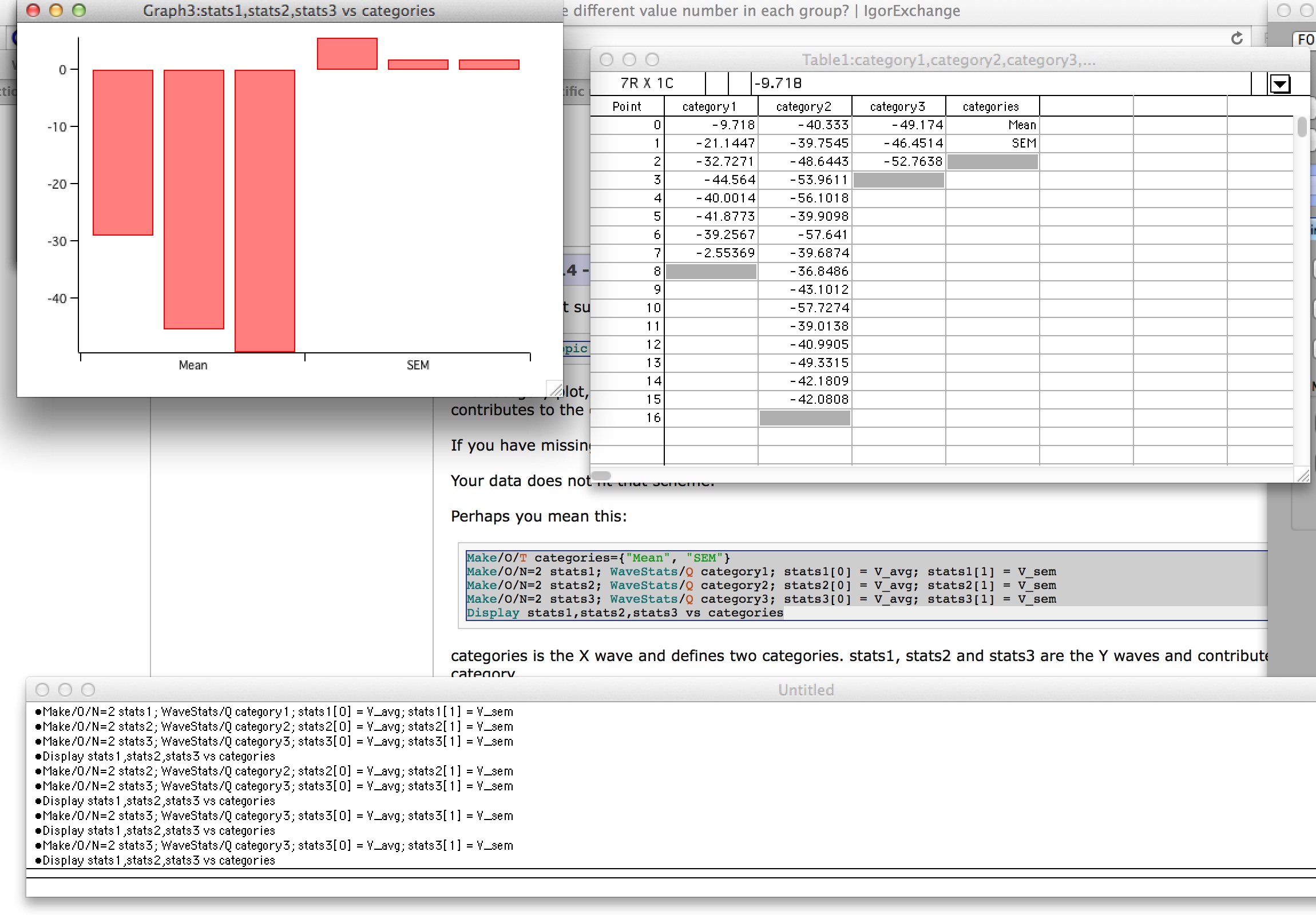Screen dimensions: 1316x915
Task: Click the WaveStats link in first code line
Action: click(x=643, y=571)
